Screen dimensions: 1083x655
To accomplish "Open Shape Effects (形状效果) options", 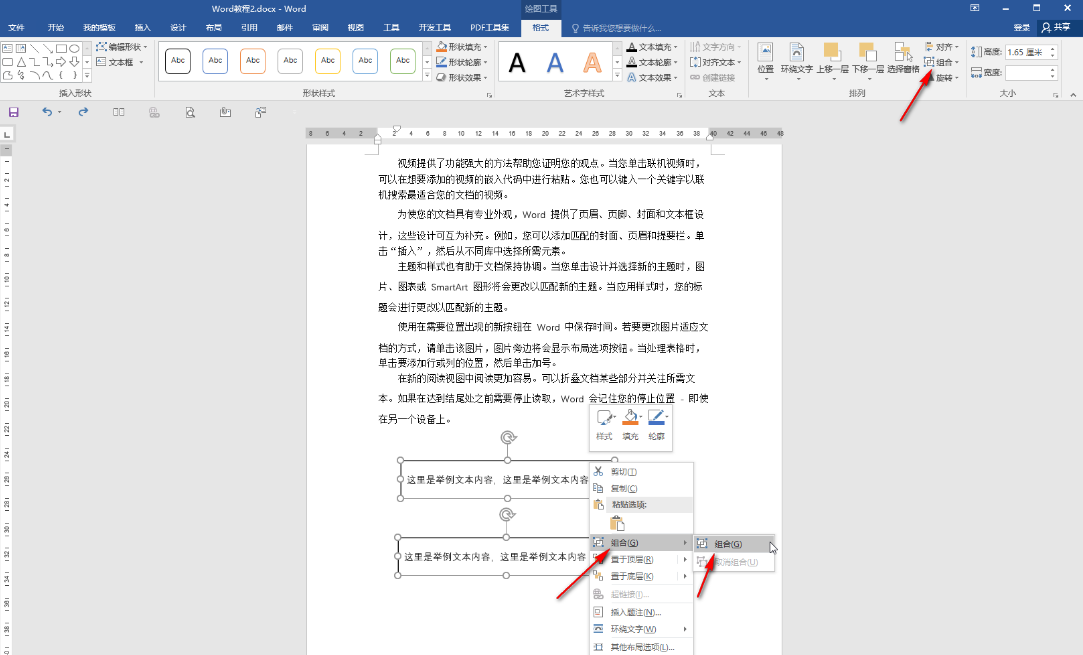I will coord(462,77).
